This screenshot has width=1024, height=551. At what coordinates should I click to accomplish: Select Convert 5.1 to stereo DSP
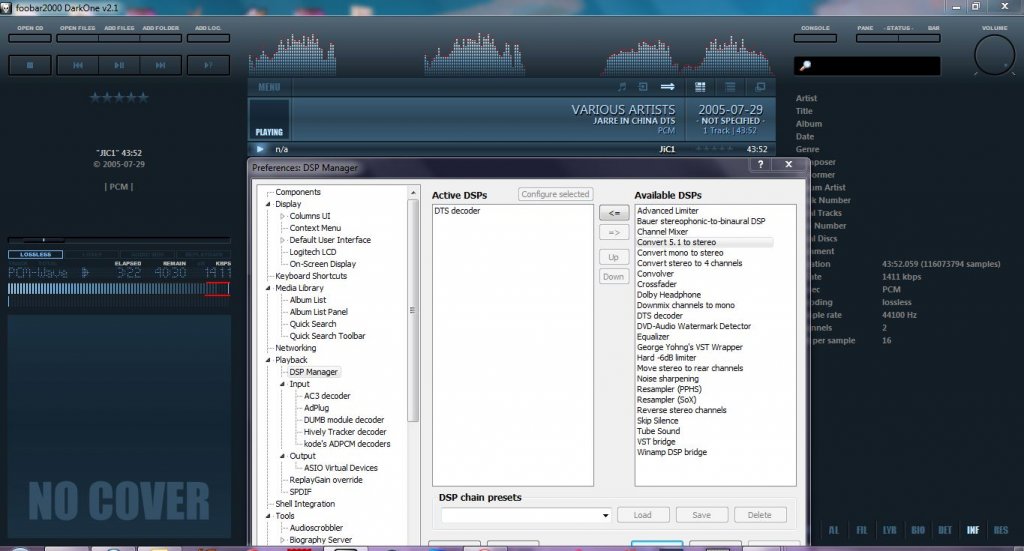704,242
